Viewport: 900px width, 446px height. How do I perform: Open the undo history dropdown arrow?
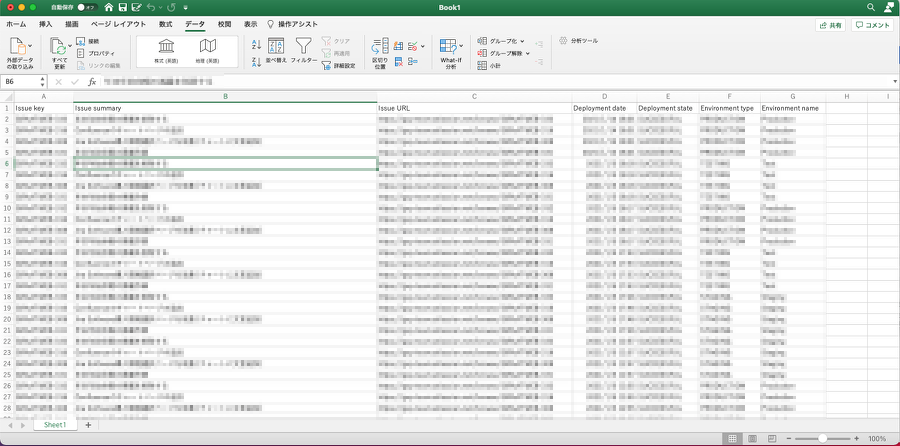pyautogui.click(x=160, y=8)
